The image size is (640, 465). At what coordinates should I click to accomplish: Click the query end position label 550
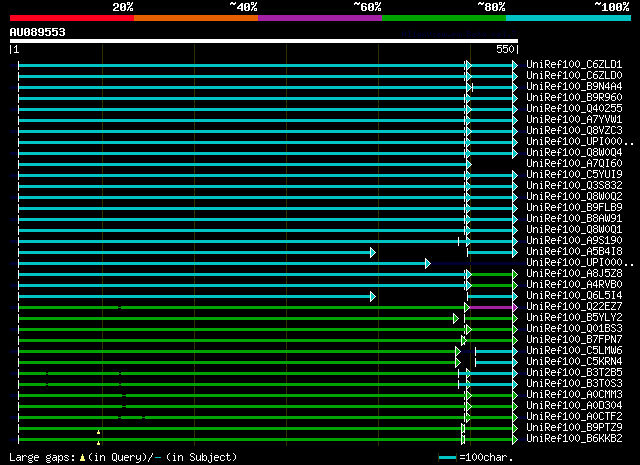click(x=505, y=49)
